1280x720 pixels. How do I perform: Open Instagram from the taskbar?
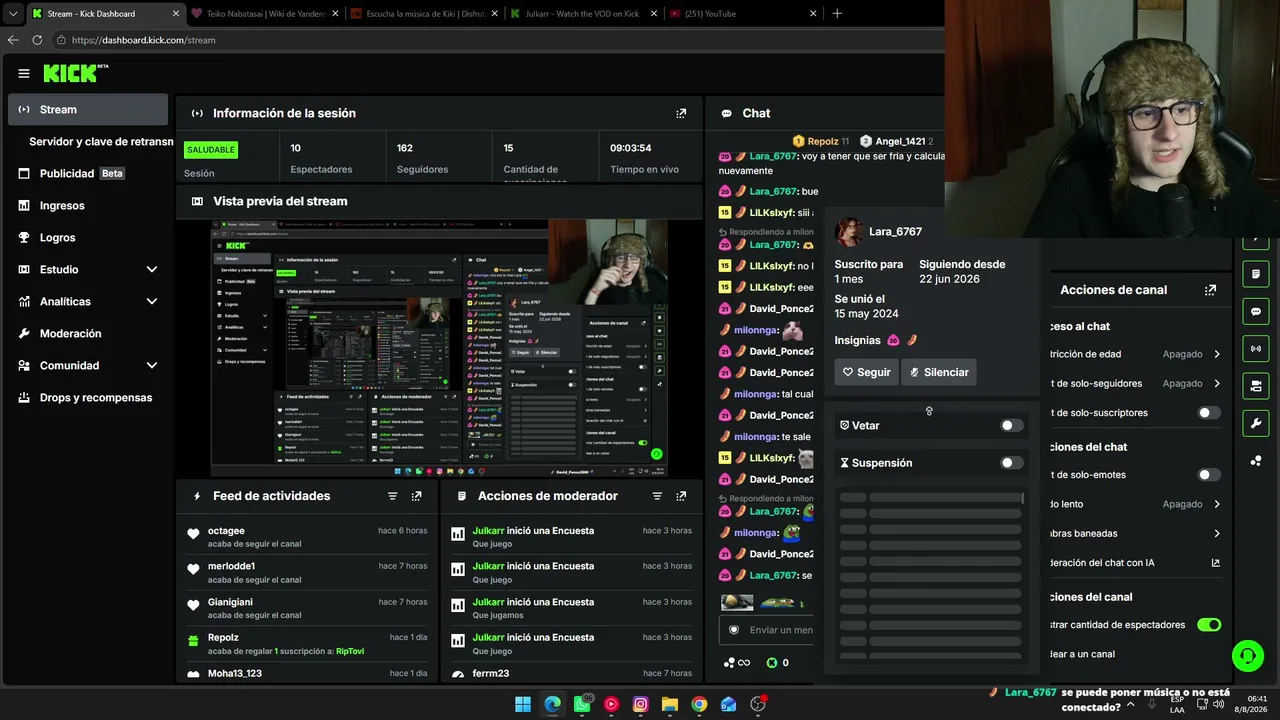coord(641,704)
